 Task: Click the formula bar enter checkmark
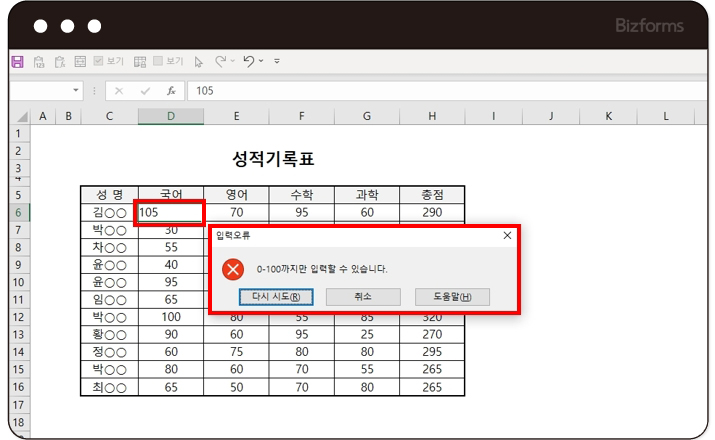146,90
